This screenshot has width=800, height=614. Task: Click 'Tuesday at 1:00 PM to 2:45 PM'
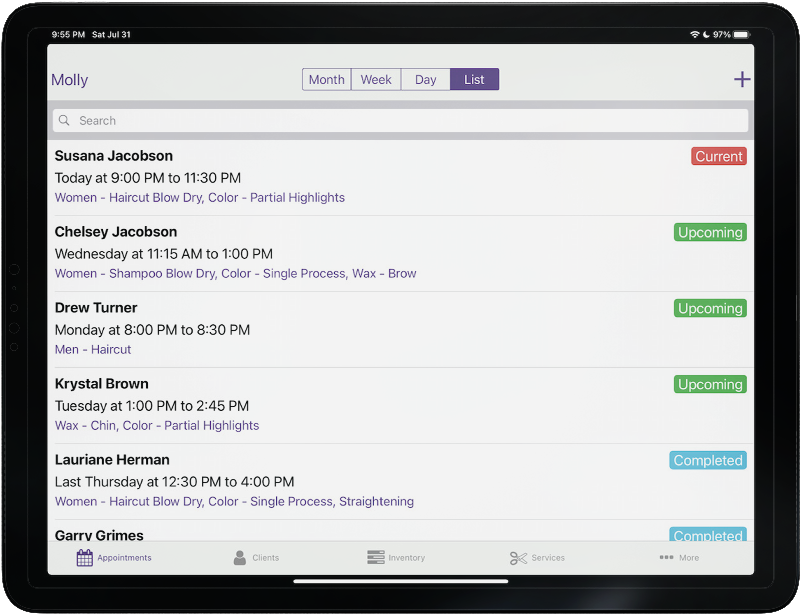click(152, 406)
